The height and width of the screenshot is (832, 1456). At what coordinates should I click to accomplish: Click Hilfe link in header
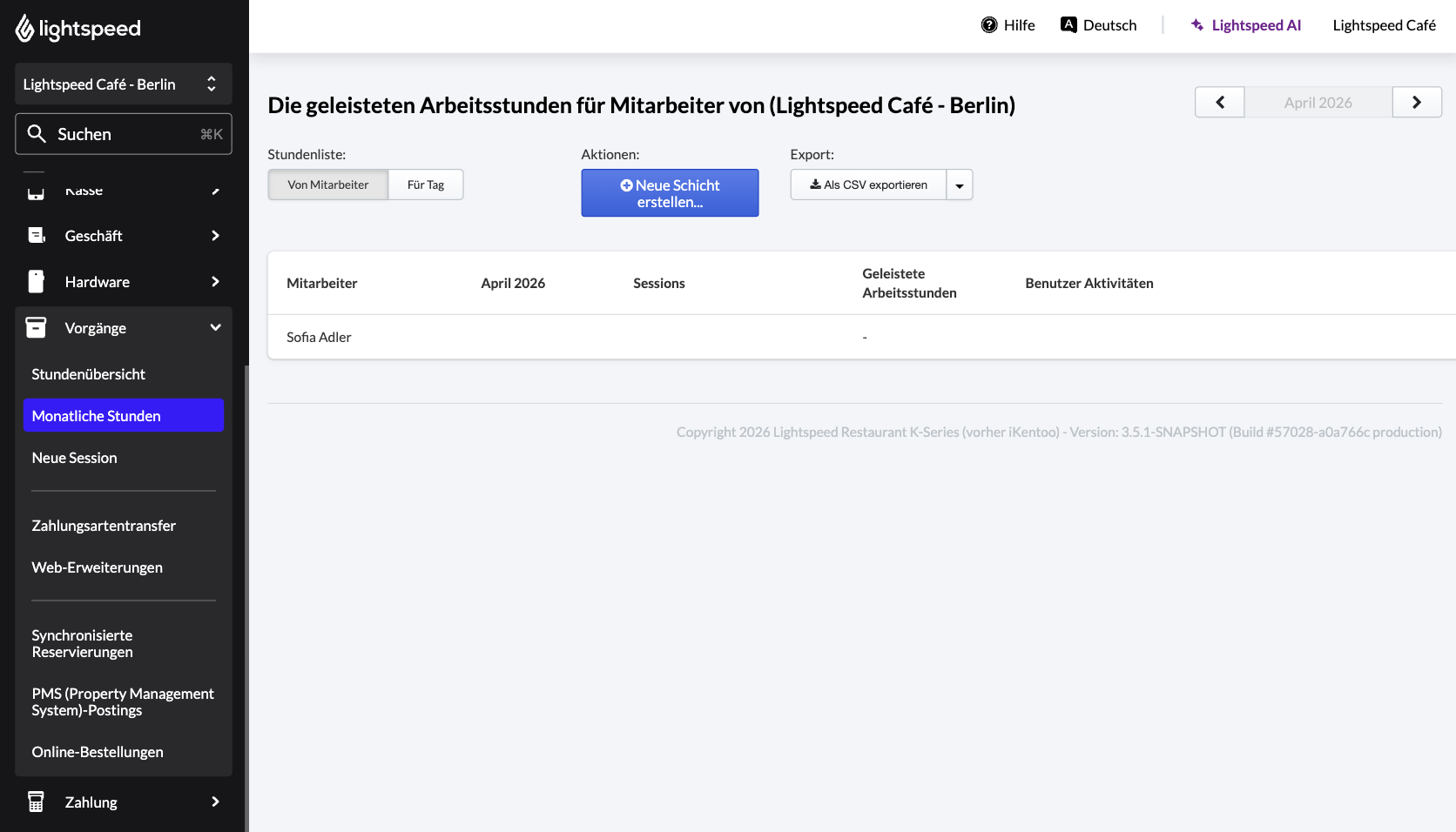point(1019,25)
